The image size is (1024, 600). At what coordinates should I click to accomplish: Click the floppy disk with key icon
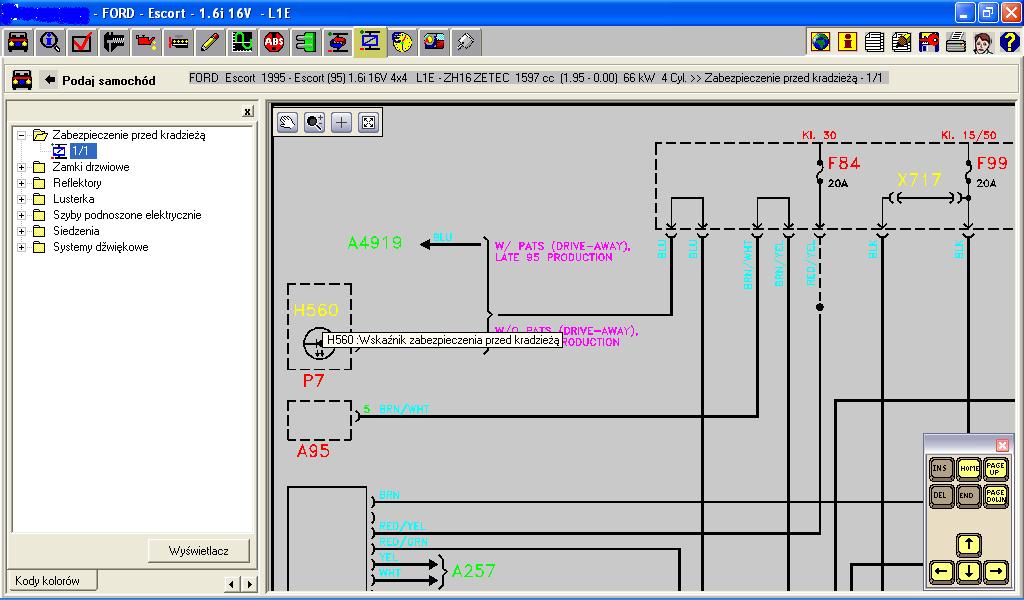(x=929, y=42)
